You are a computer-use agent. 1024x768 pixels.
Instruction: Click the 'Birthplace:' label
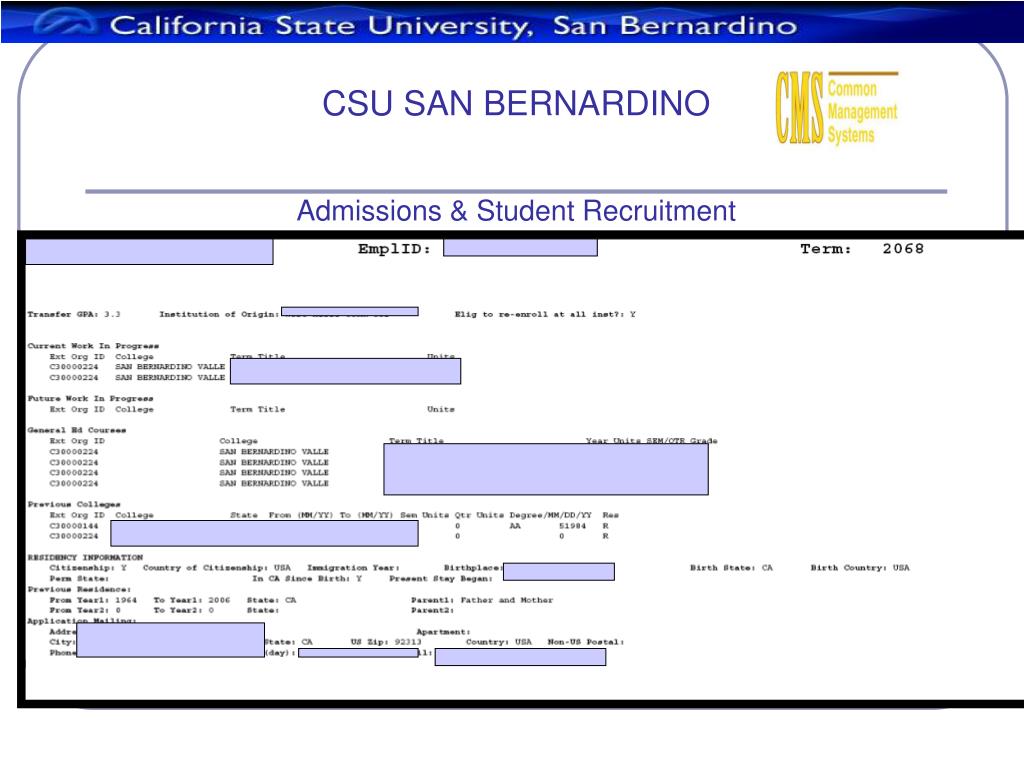pos(473,568)
